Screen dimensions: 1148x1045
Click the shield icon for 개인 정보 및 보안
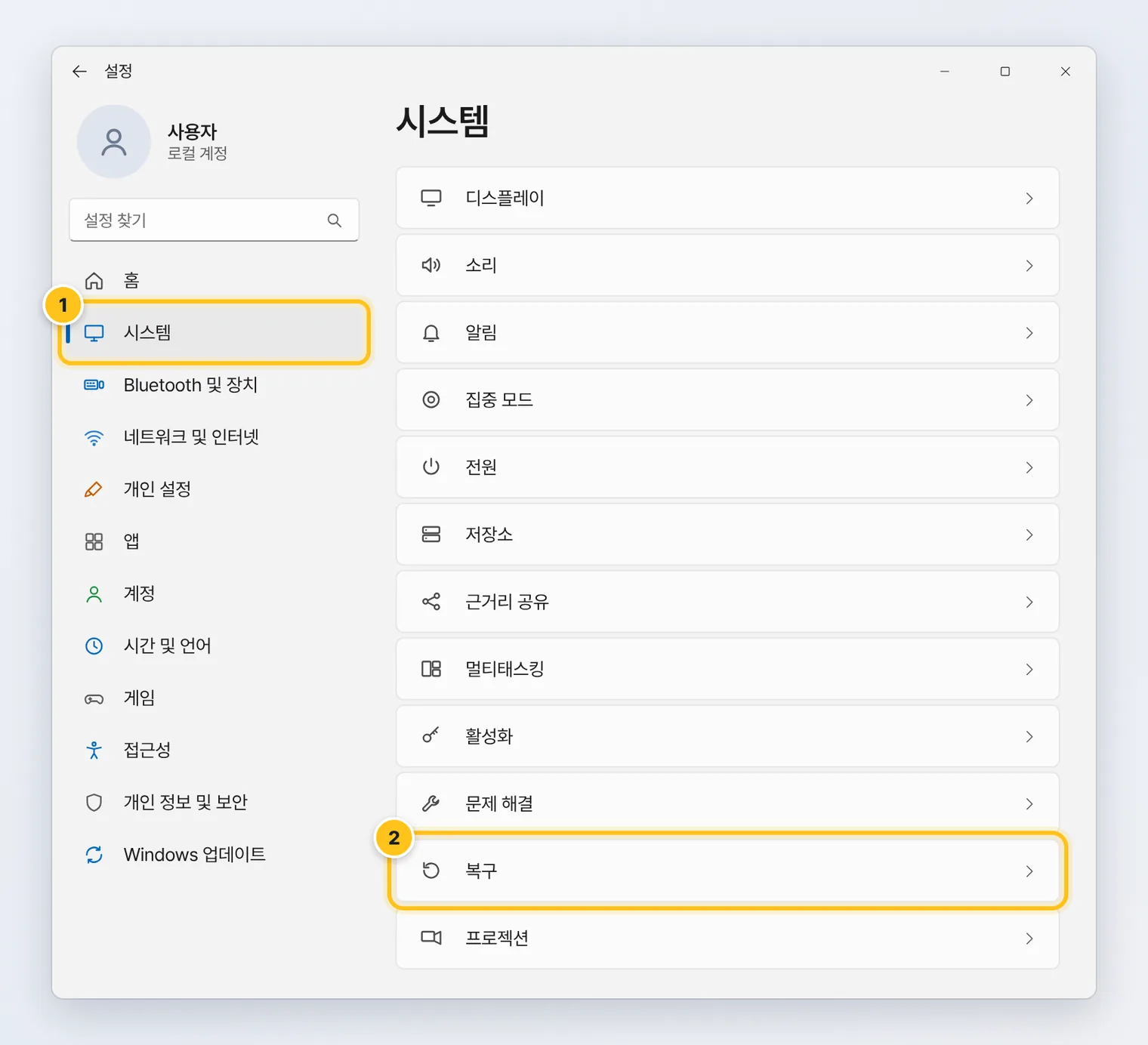94,802
